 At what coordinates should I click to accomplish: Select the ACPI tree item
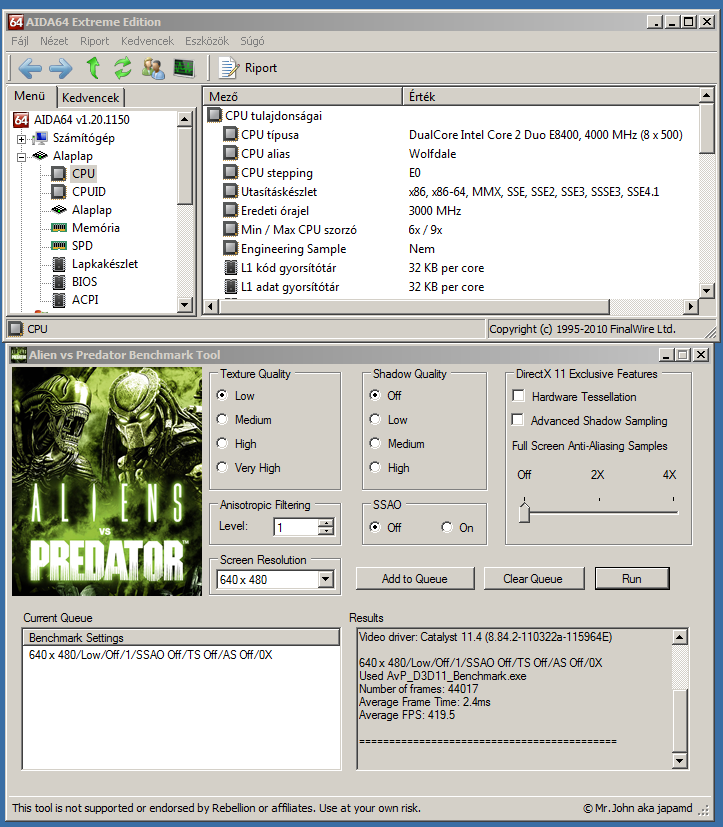pyautogui.click(x=85, y=300)
